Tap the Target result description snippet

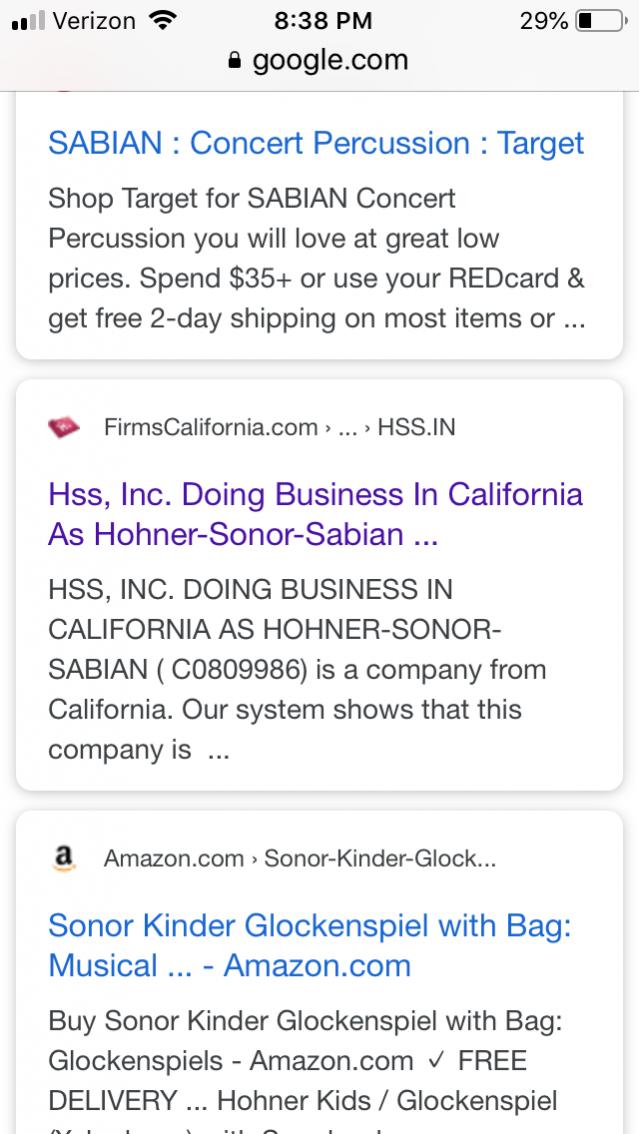pos(316,259)
